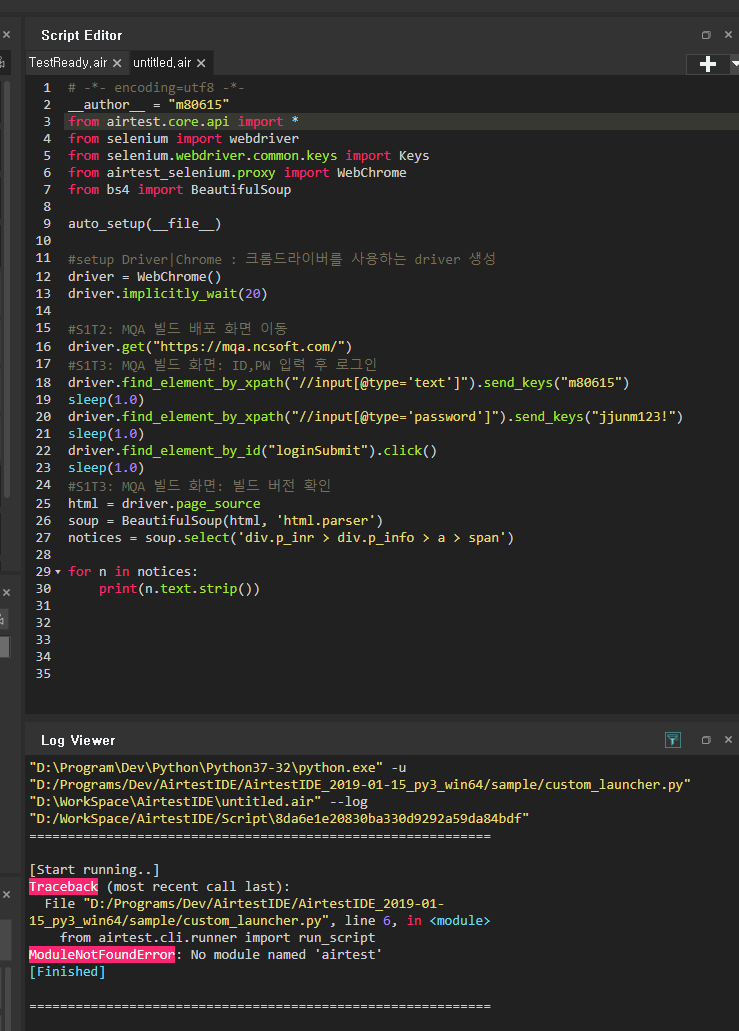739x1031 pixels.
Task: Click the 'import WebChrome' line
Action: [237, 173]
